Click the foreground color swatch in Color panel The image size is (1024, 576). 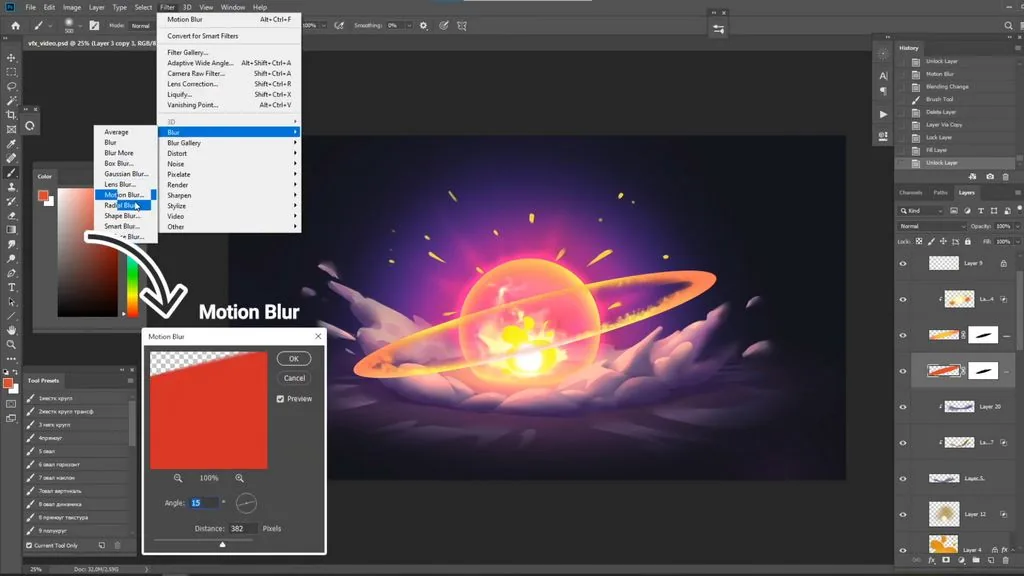tap(43, 195)
